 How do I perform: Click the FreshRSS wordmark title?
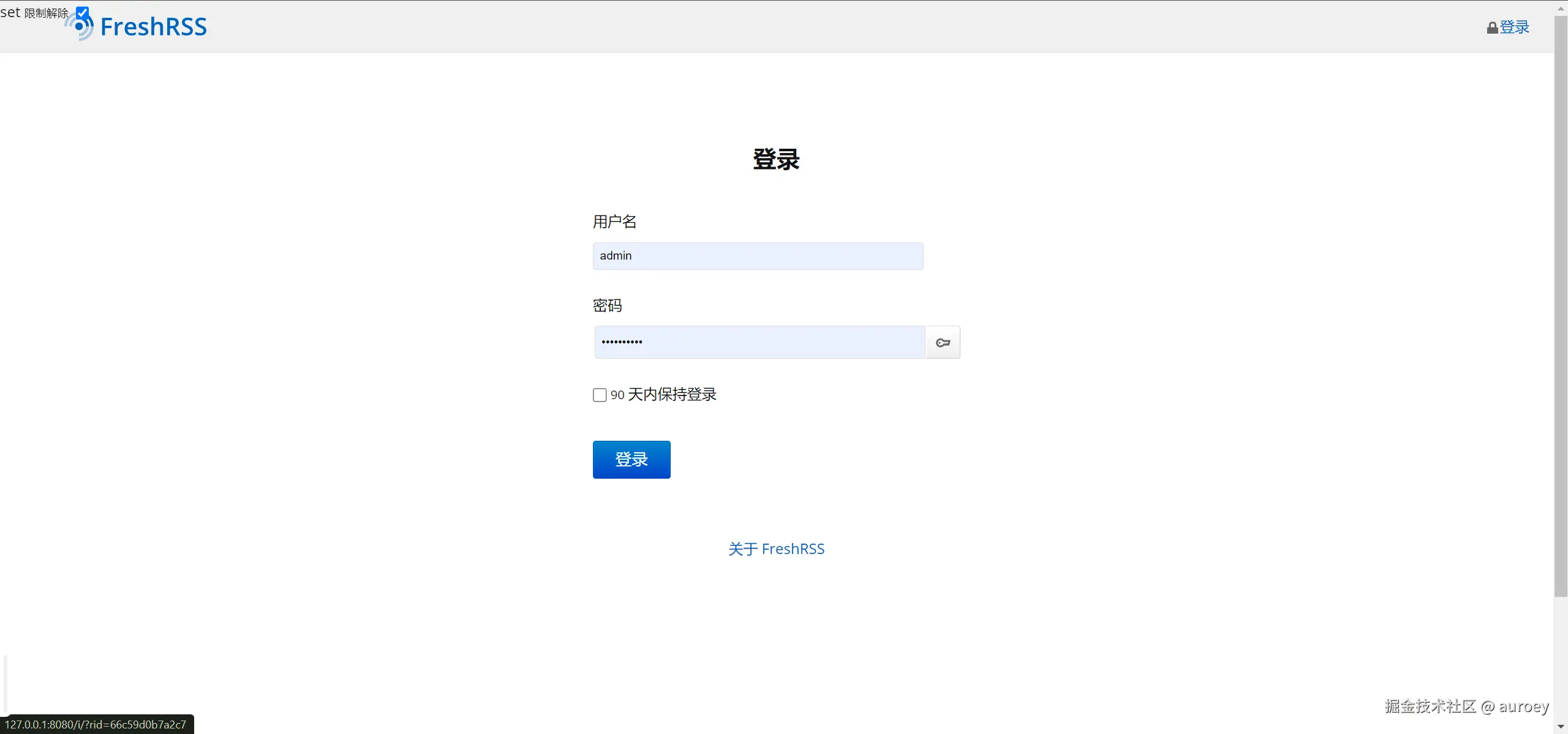pos(153,28)
